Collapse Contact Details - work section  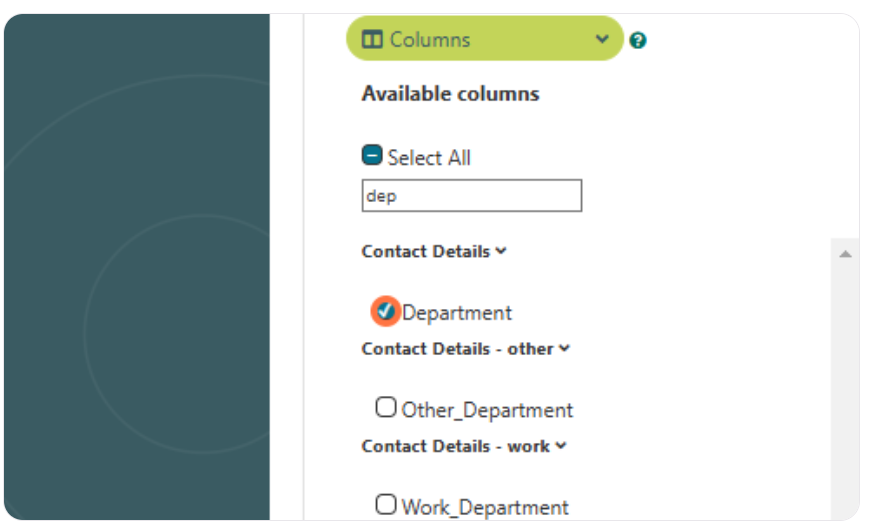[561, 446]
